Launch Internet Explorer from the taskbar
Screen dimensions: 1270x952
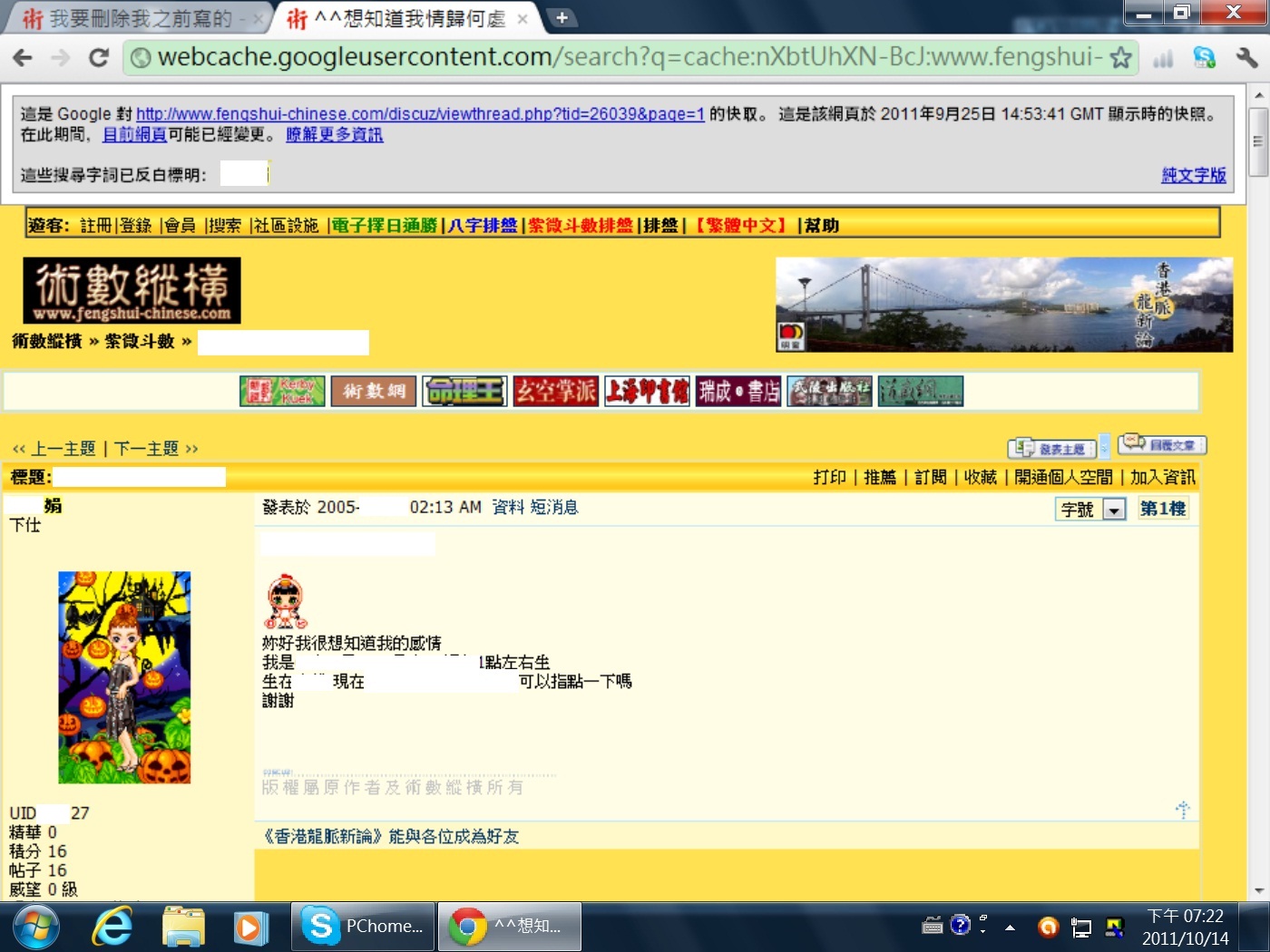(112, 927)
